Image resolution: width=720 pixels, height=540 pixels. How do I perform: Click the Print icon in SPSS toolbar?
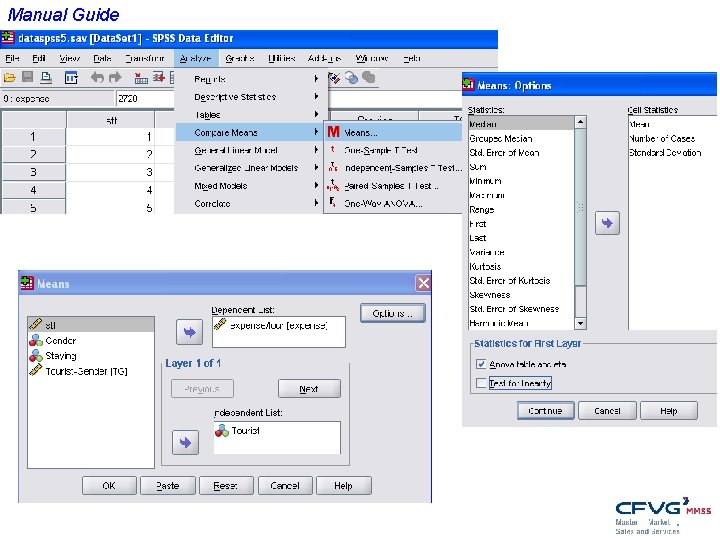pos(46,77)
